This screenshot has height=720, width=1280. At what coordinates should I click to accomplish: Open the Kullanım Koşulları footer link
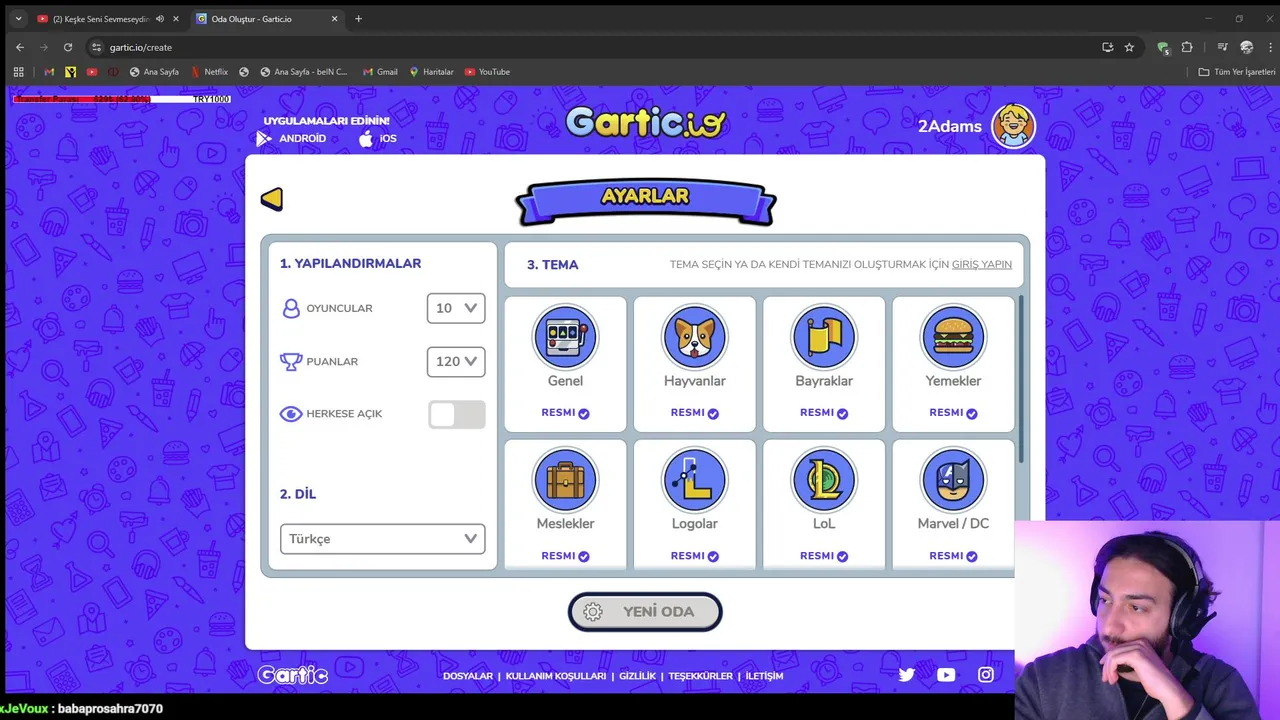[x=556, y=676]
